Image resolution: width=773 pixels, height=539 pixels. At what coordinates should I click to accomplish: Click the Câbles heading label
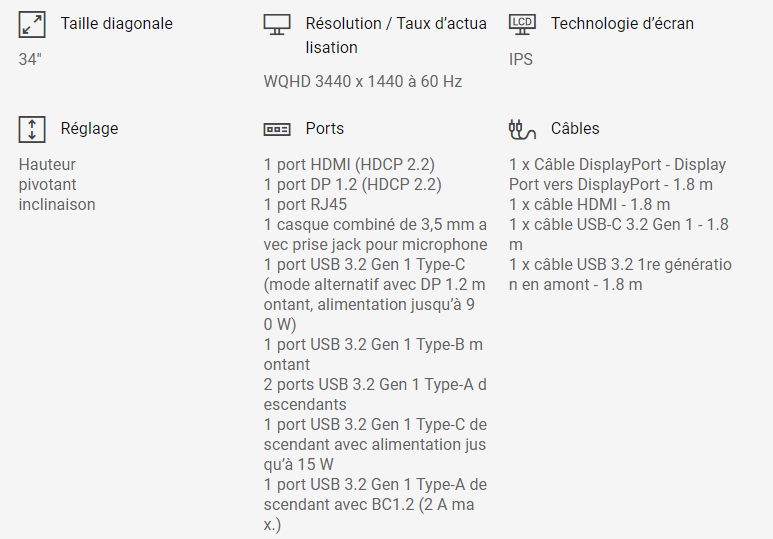pos(575,128)
